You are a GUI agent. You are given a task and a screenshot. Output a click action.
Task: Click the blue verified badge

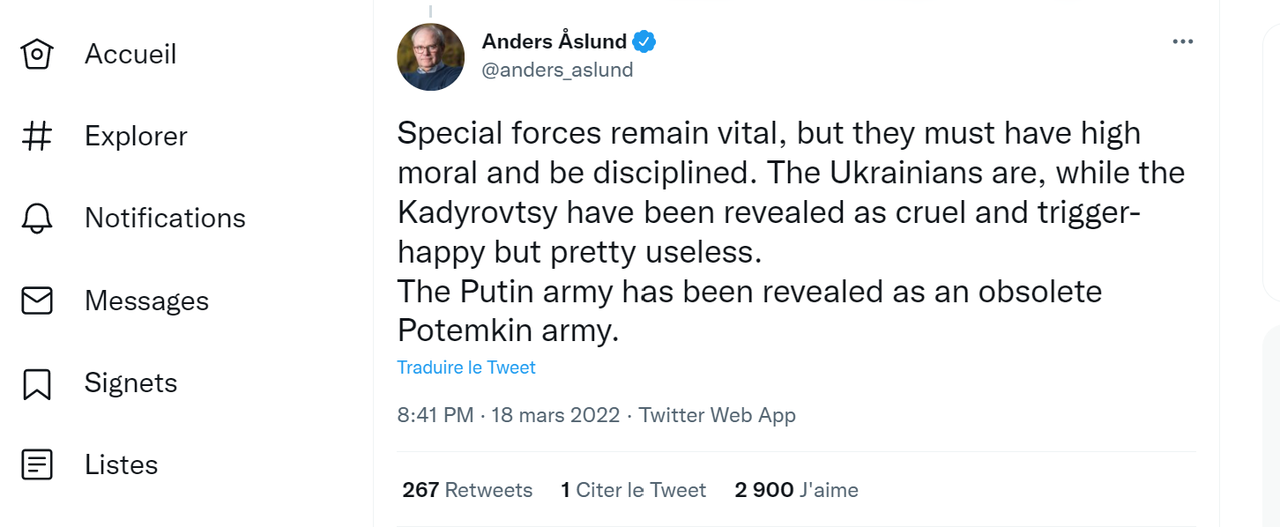(x=644, y=42)
